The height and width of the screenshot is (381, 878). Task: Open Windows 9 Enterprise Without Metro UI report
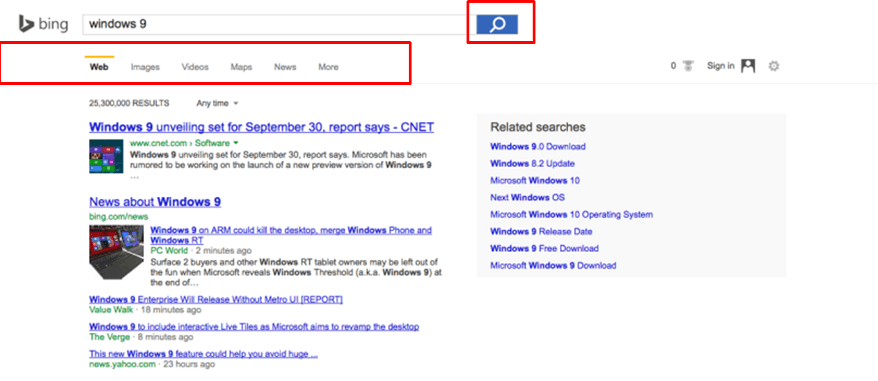click(x=216, y=299)
